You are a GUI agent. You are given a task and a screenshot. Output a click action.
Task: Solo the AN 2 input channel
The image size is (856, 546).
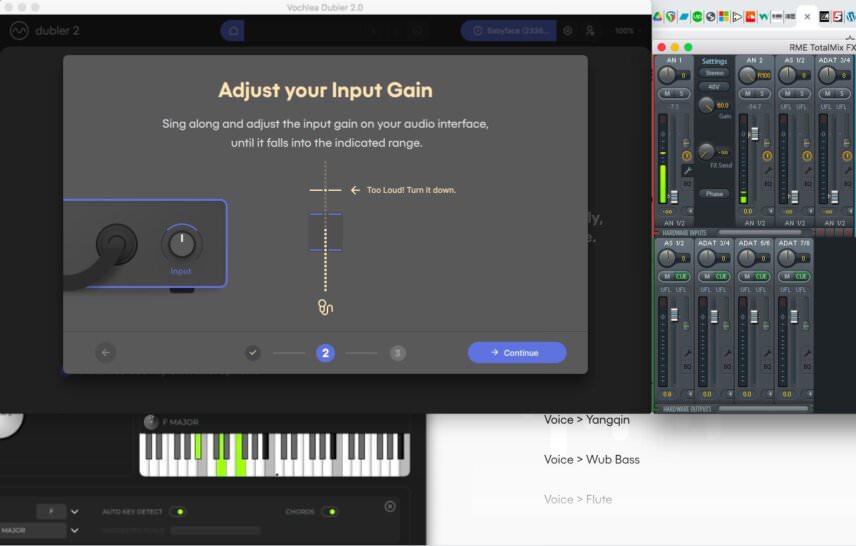click(762, 93)
